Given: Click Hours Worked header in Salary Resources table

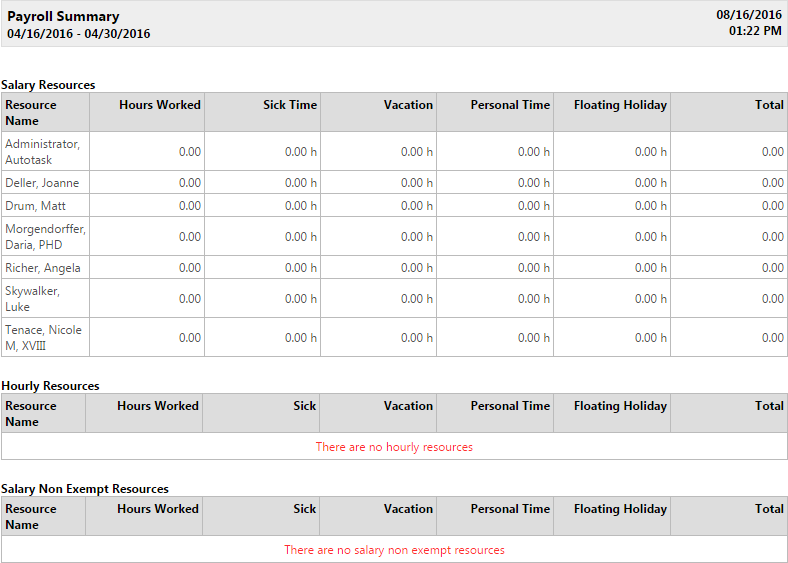Looking at the screenshot, I should pyautogui.click(x=160, y=105).
